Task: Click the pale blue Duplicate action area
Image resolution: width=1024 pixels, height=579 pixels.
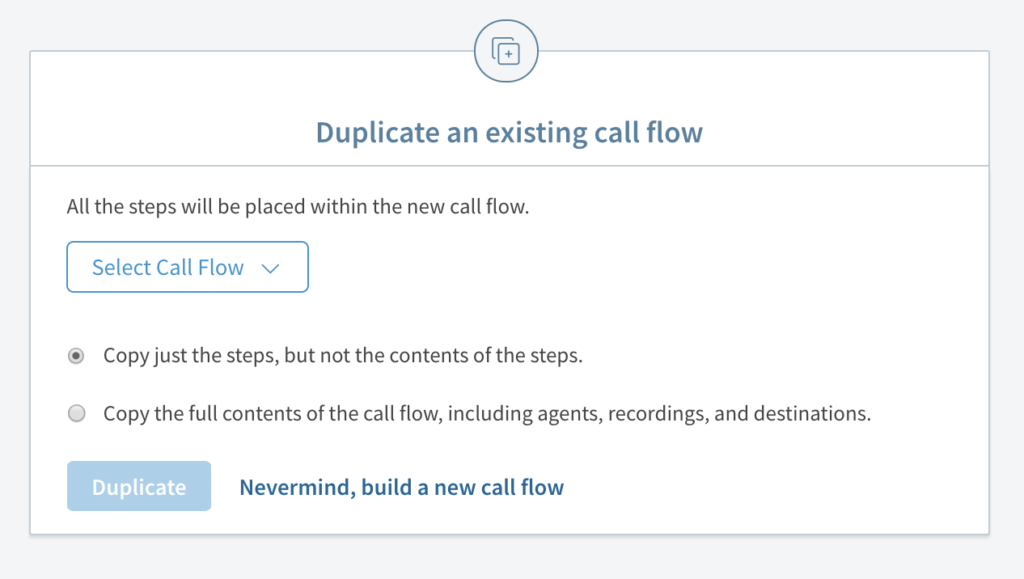Action: 138,486
